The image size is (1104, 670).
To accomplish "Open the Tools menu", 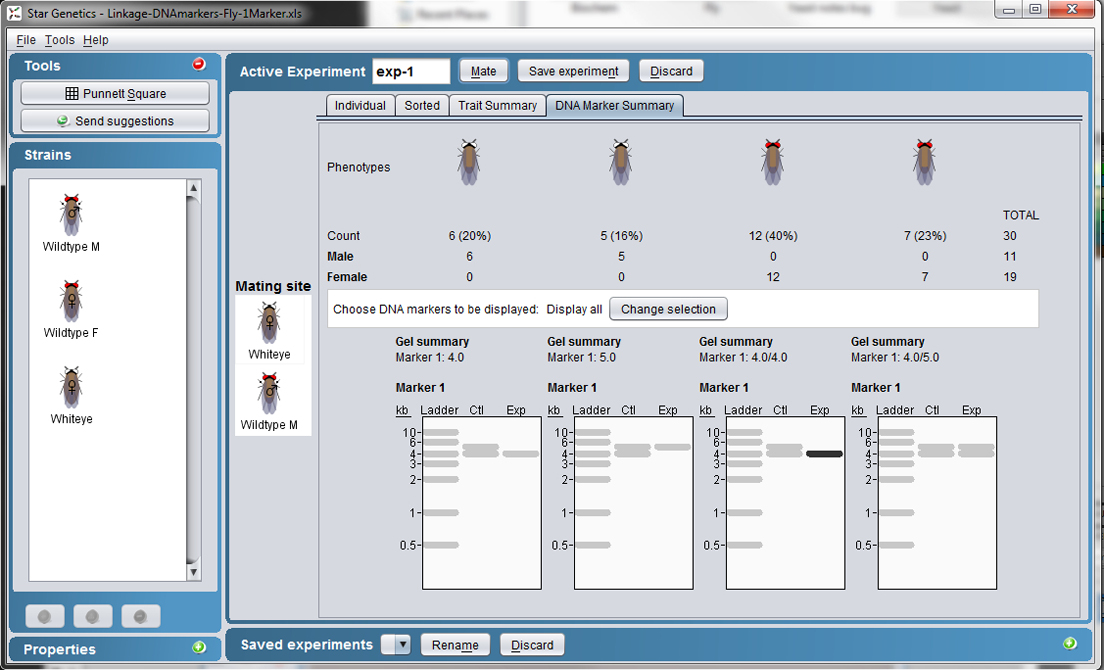I will pyautogui.click(x=59, y=40).
